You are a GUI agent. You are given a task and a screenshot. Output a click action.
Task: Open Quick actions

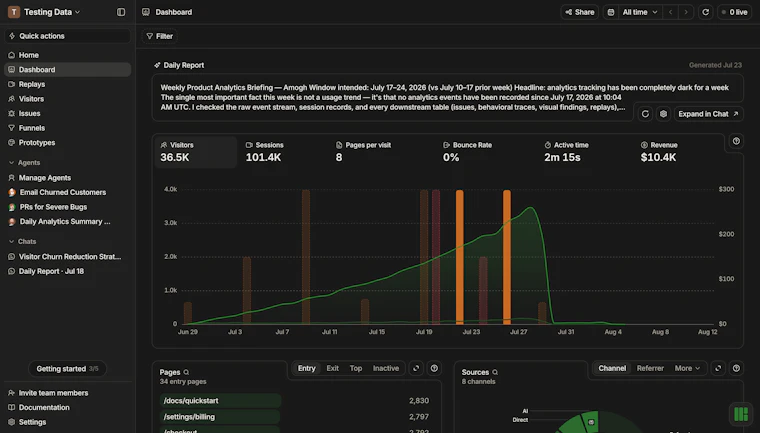click(x=67, y=36)
